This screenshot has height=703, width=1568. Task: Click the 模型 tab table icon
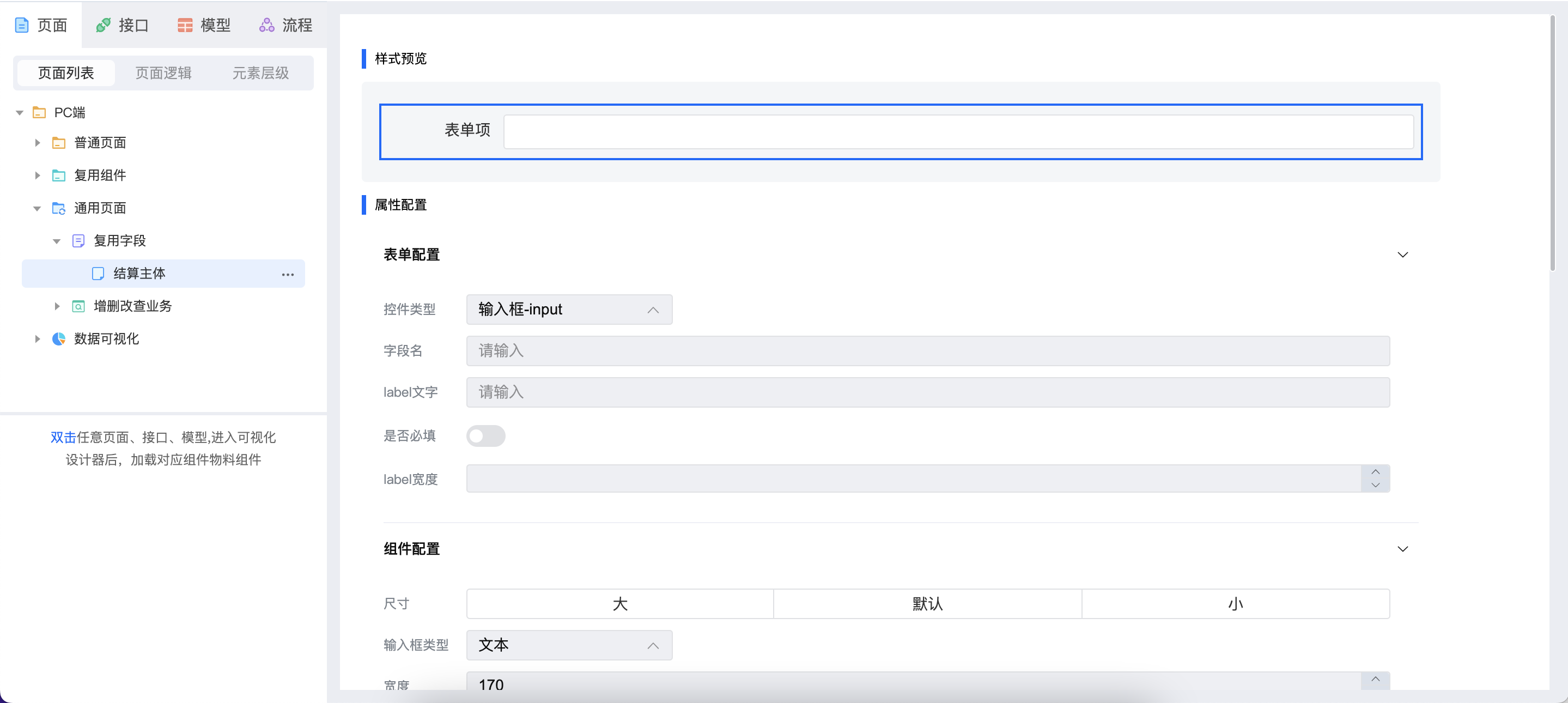click(x=185, y=25)
